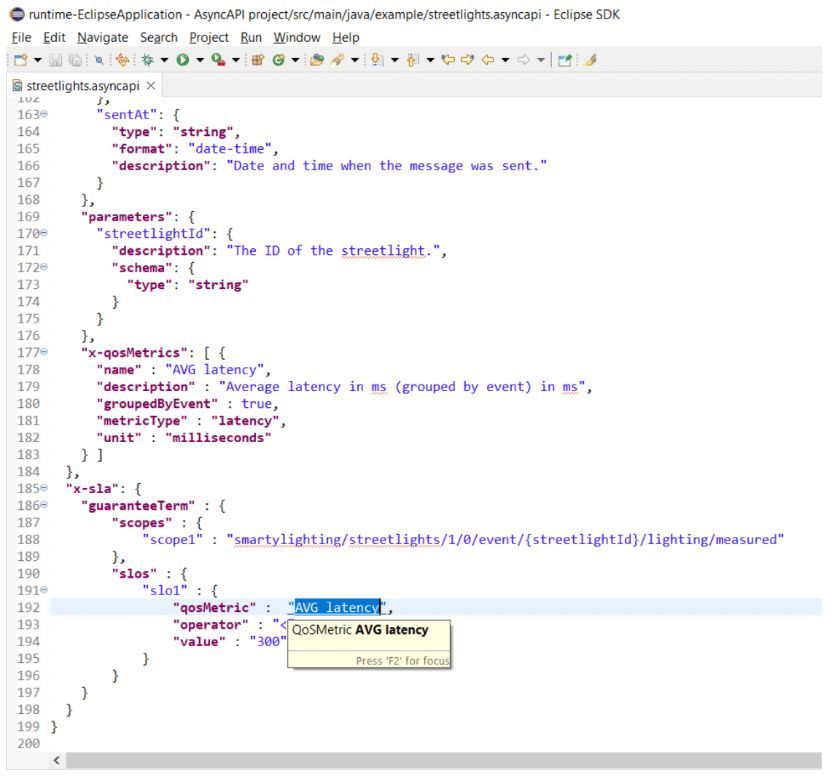
Task: Collapse the x-sla block at line 185
Action: coord(44,488)
